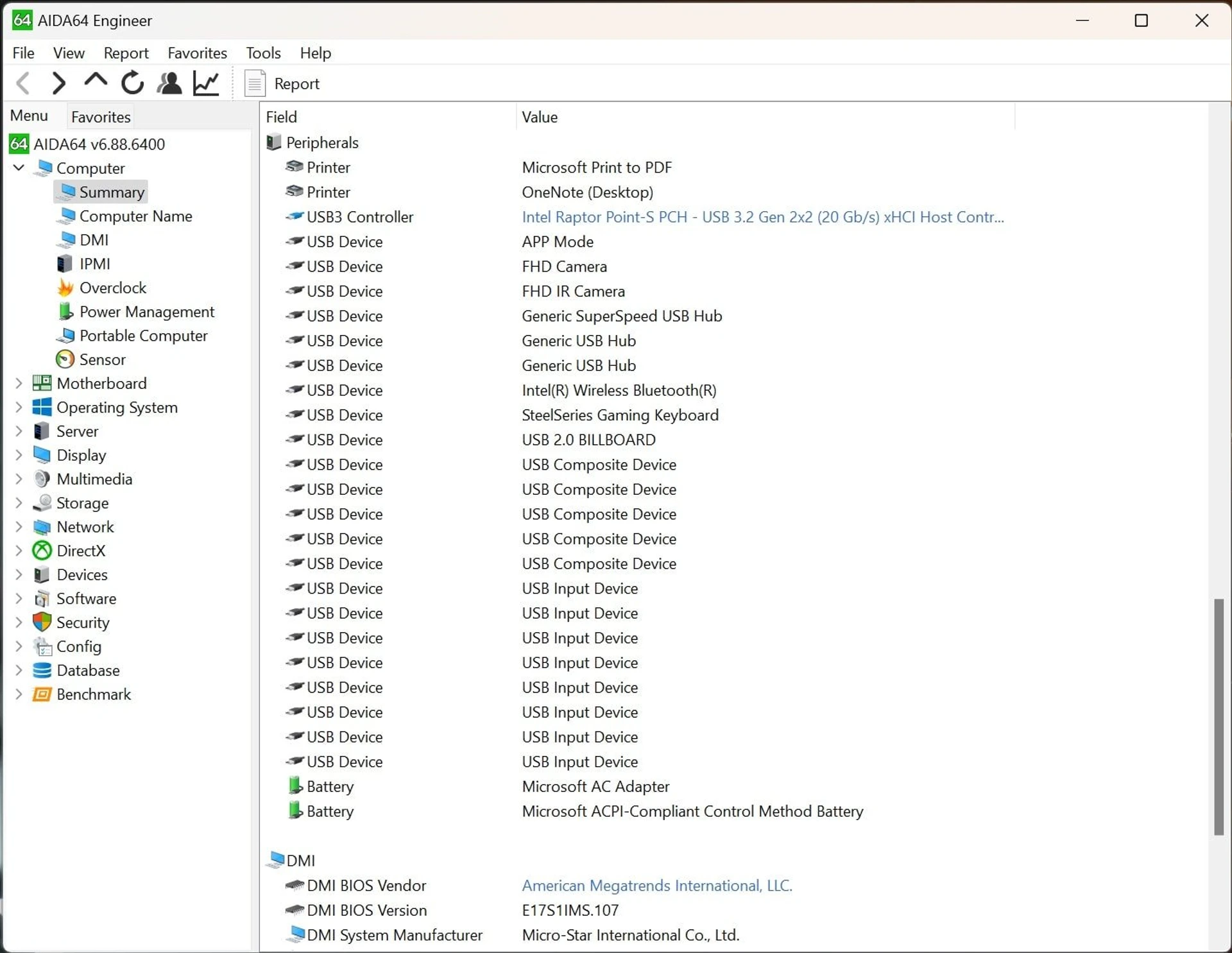Click the Database cylinder icon
The height and width of the screenshot is (953, 1232).
pos(42,670)
